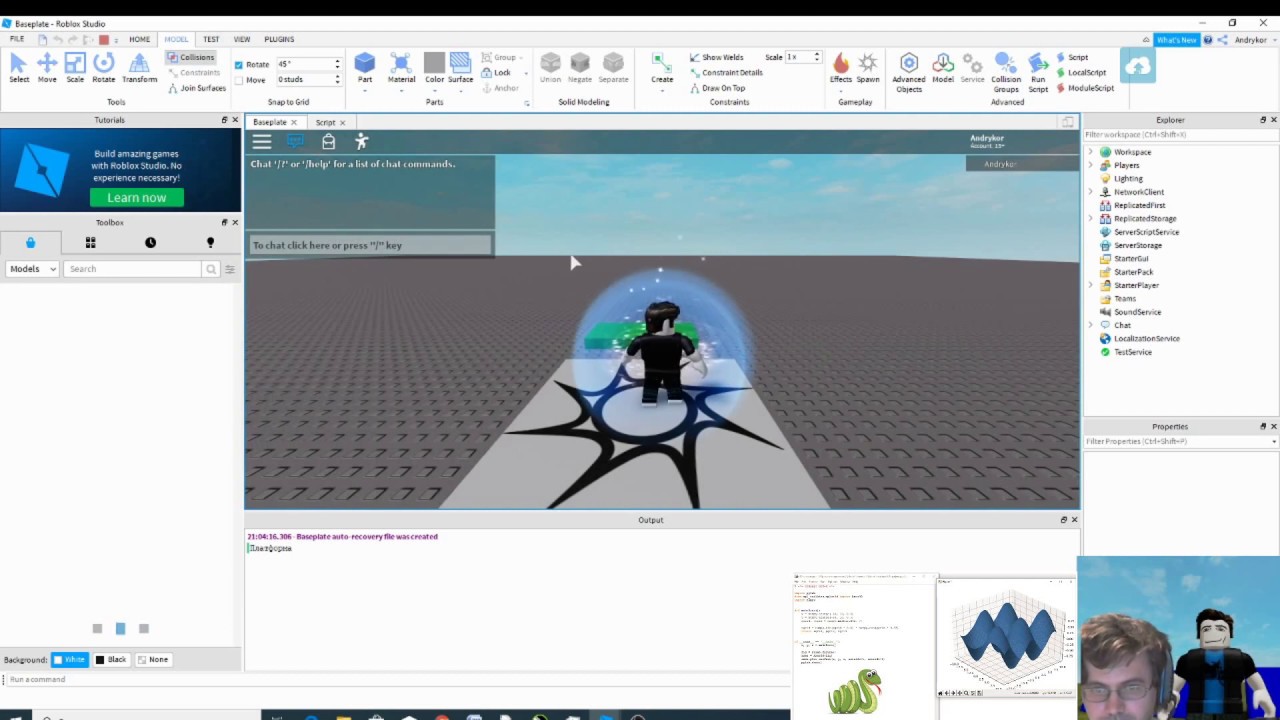Open Toolbox Creations lightbulb icon

[210, 242]
